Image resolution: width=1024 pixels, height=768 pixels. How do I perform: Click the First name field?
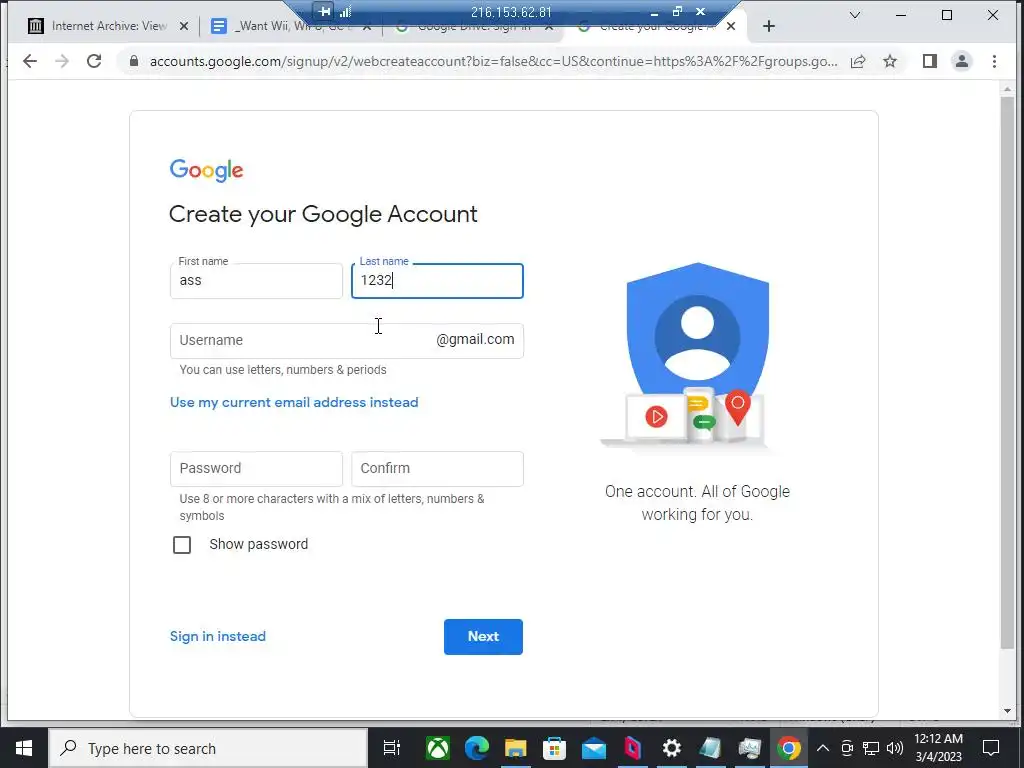click(256, 281)
